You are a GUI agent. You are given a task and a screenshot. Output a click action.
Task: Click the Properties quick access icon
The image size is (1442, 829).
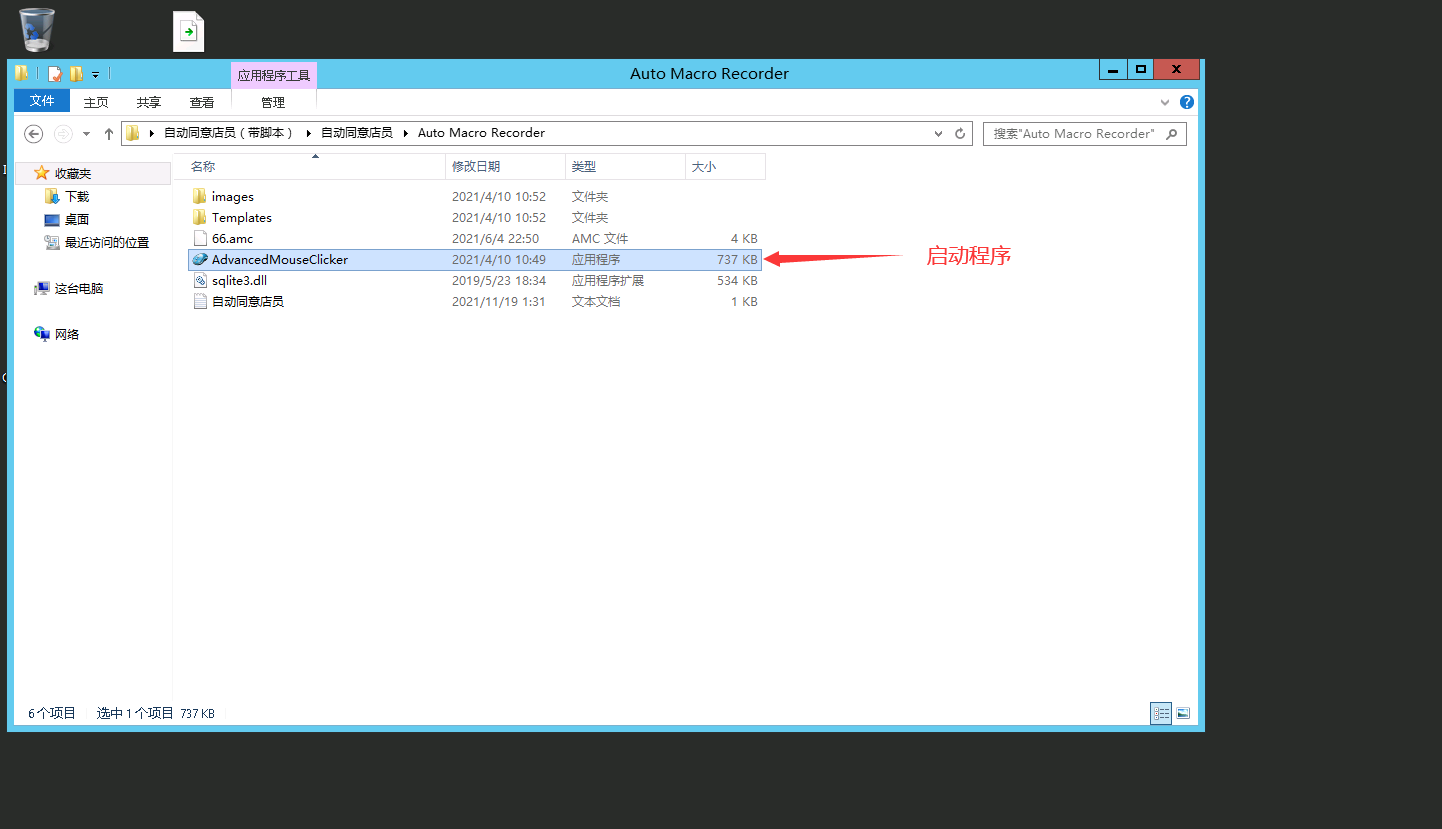(x=55, y=73)
